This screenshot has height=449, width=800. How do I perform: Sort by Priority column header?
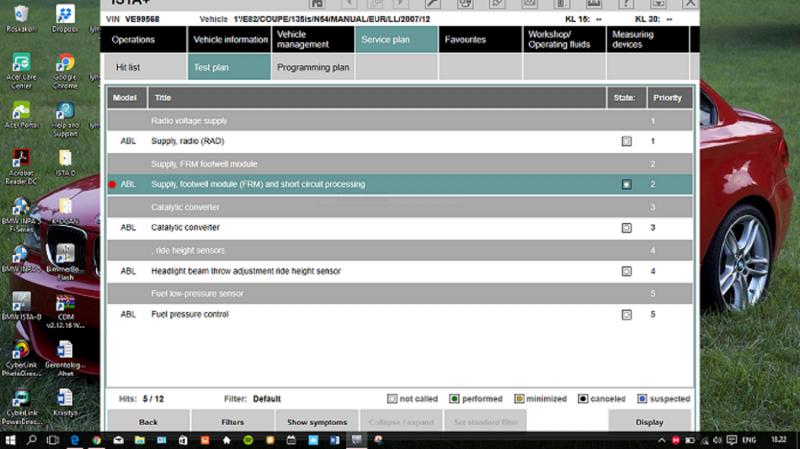tap(669, 98)
